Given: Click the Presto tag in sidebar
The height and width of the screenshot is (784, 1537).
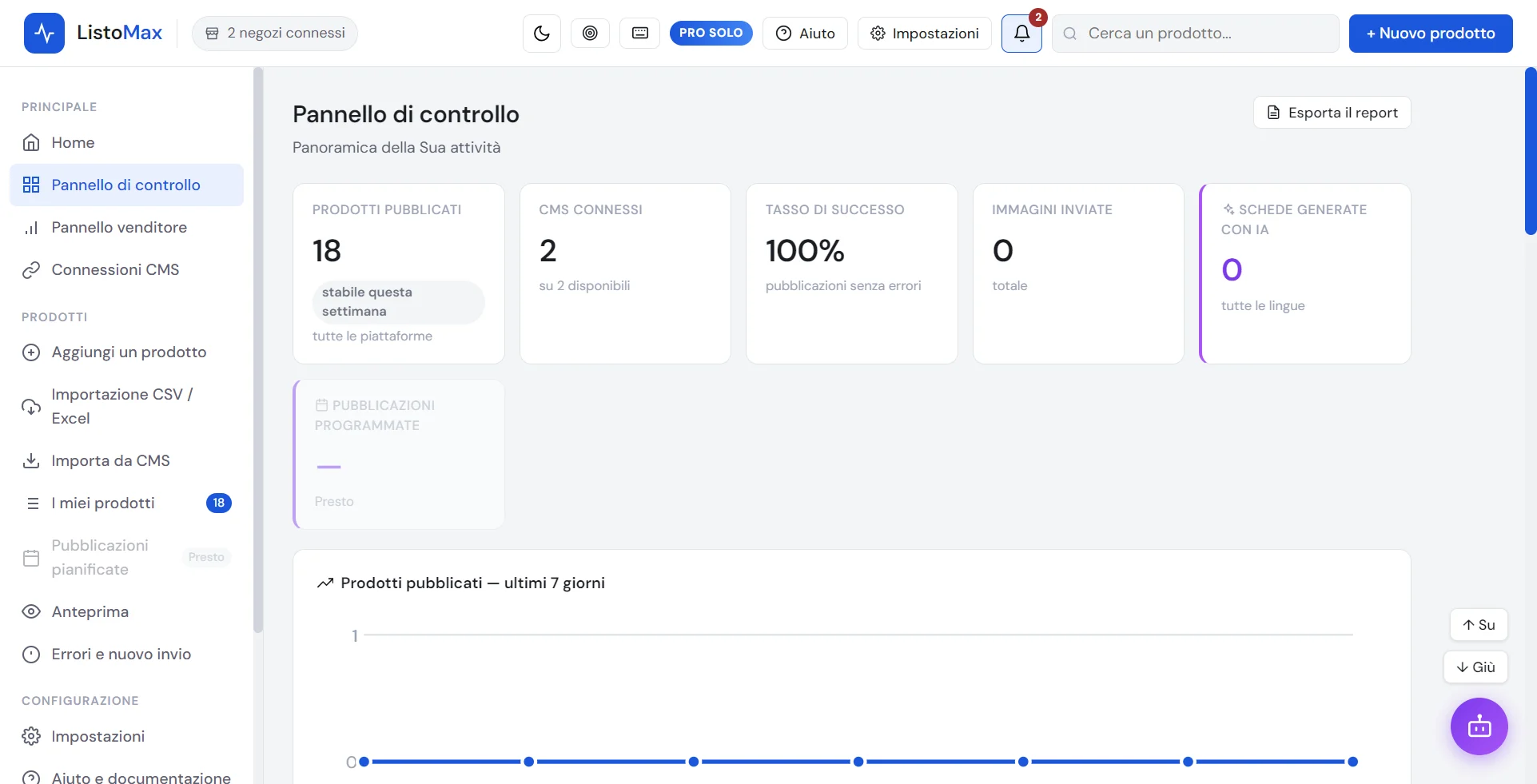Looking at the screenshot, I should (206, 557).
